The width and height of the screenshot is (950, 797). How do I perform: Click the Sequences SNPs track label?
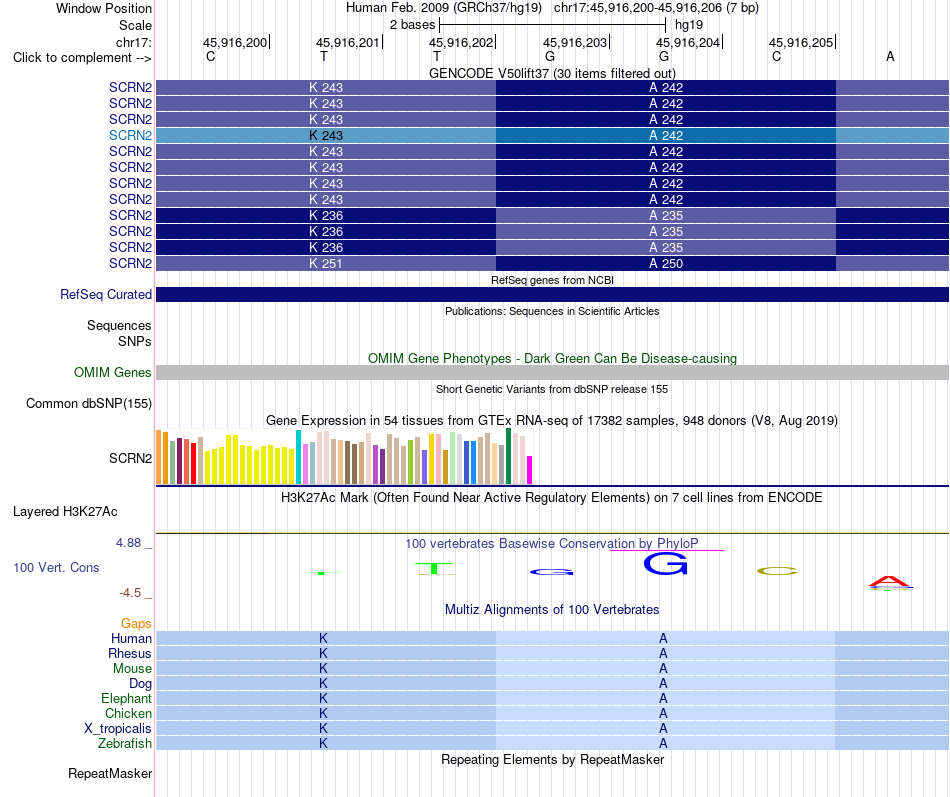pos(119,333)
